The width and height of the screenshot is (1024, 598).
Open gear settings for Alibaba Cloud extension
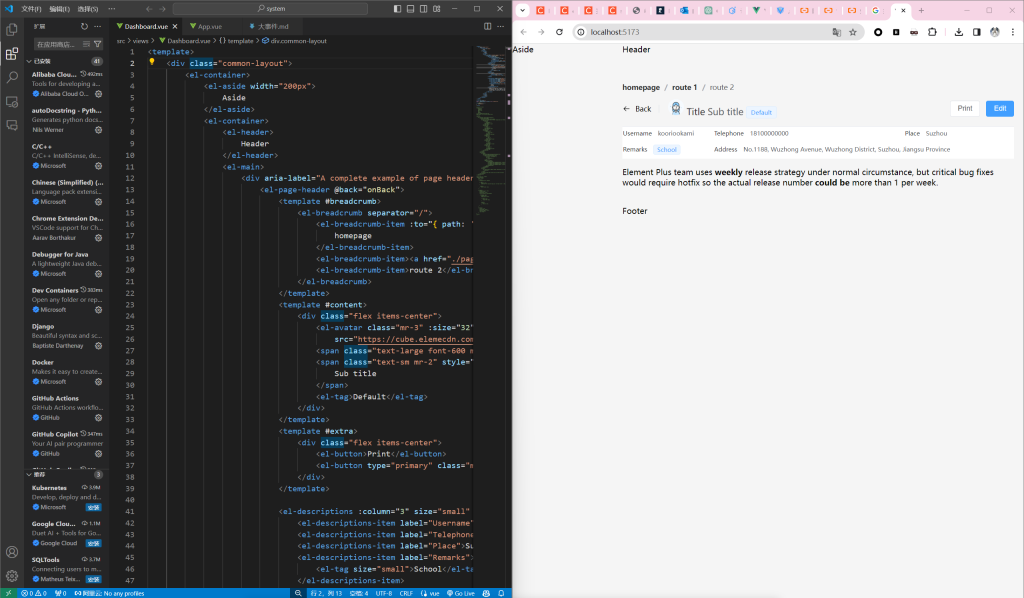pyautogui.click(x=98, y=93)
